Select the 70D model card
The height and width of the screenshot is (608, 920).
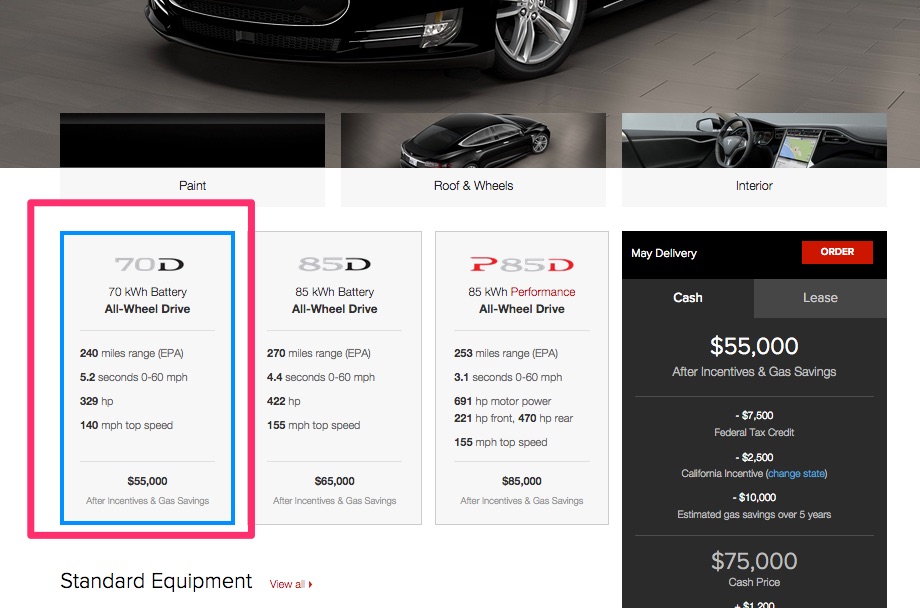coord(147,378)
